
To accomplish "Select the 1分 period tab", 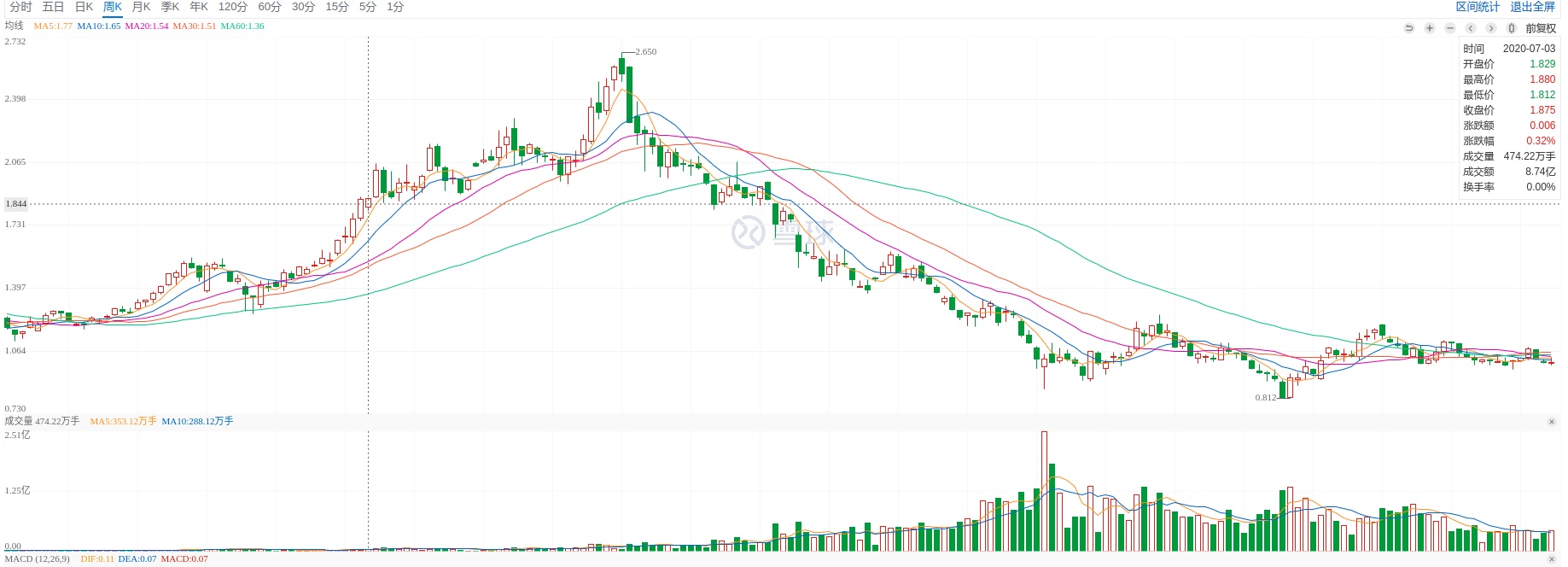I will coord(395,7).
